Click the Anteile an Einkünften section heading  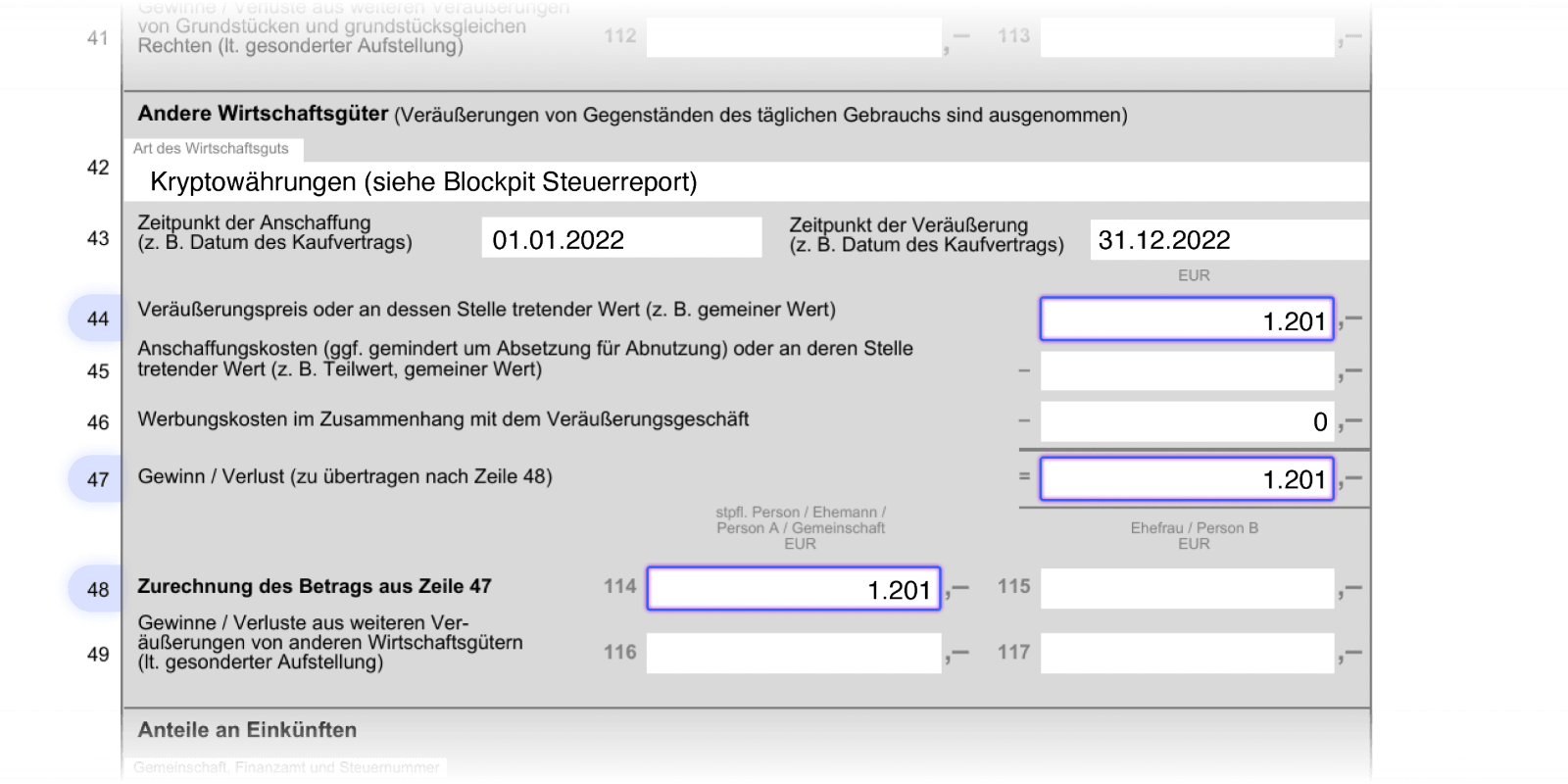247,730
